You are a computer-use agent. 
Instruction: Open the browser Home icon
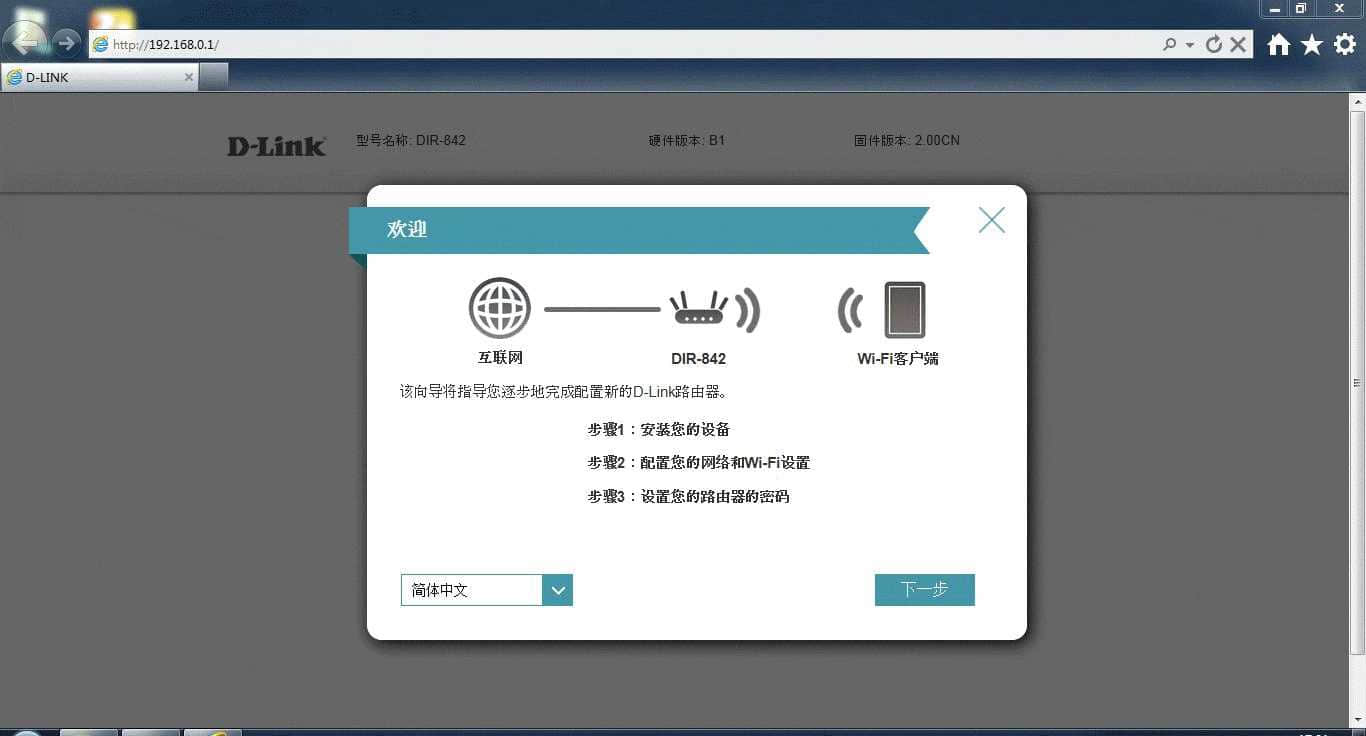tap(1278, 44)
